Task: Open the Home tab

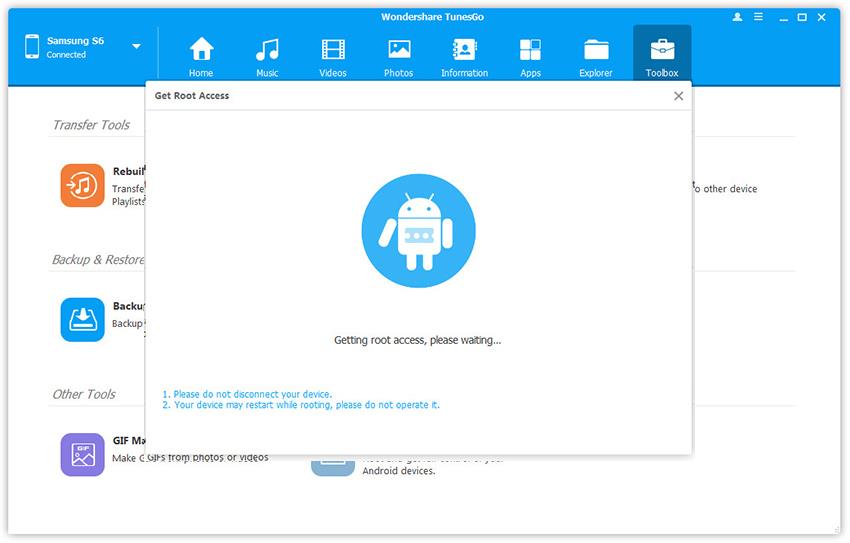Action: (201, 56)
